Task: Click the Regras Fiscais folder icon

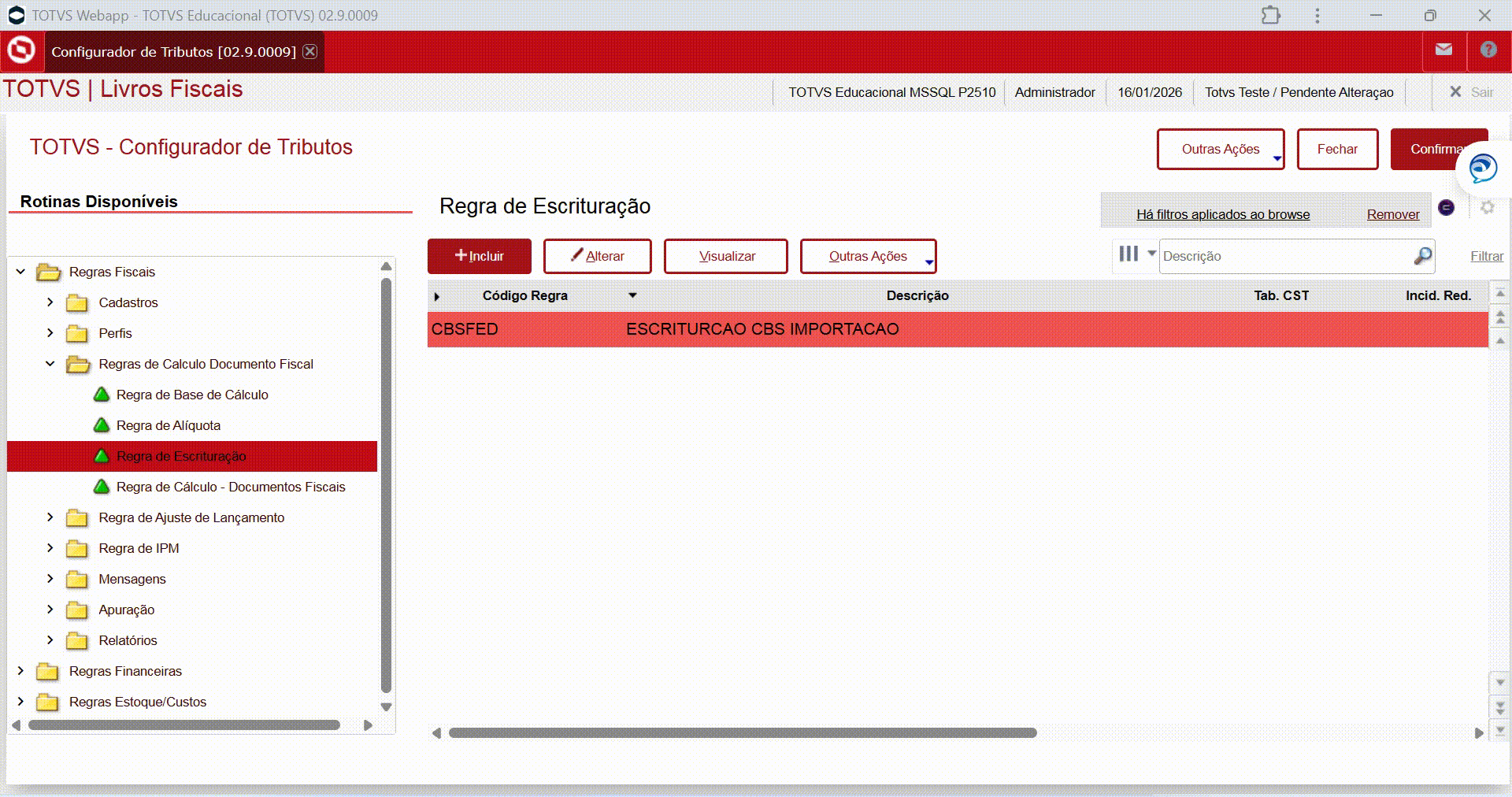Action: click(x=48, y=272)
